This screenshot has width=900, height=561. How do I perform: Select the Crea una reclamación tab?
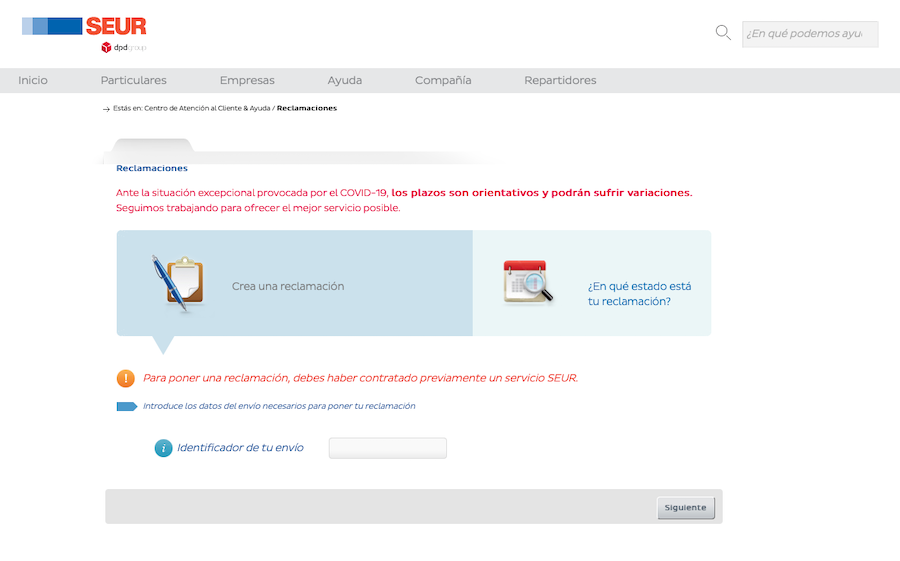(x=288, y=286)
